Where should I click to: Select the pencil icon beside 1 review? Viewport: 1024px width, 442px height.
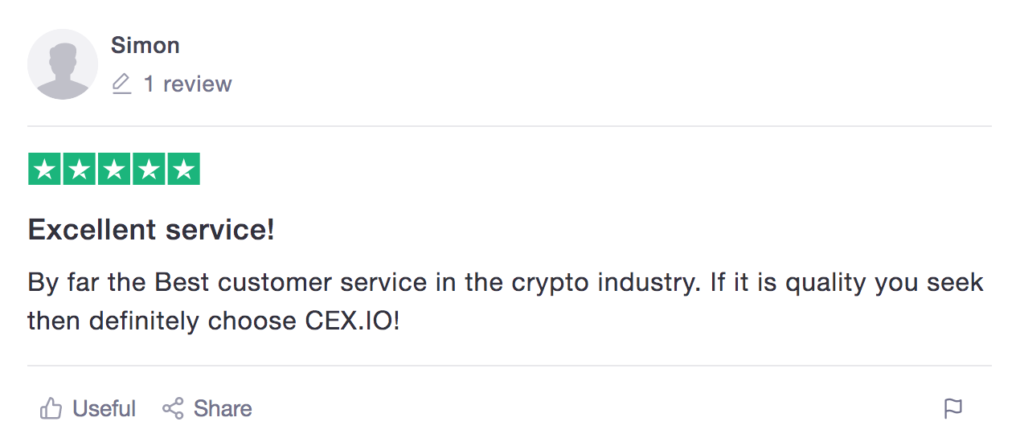coord(121,84)
